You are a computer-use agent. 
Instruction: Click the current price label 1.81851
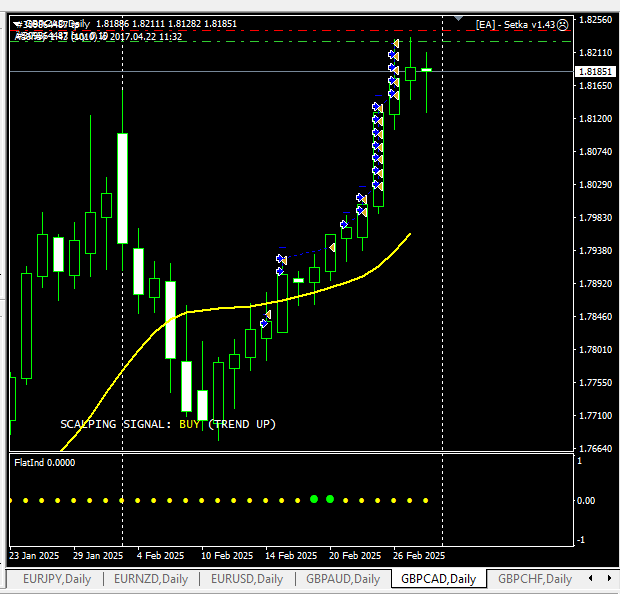[x=595, y=72]
